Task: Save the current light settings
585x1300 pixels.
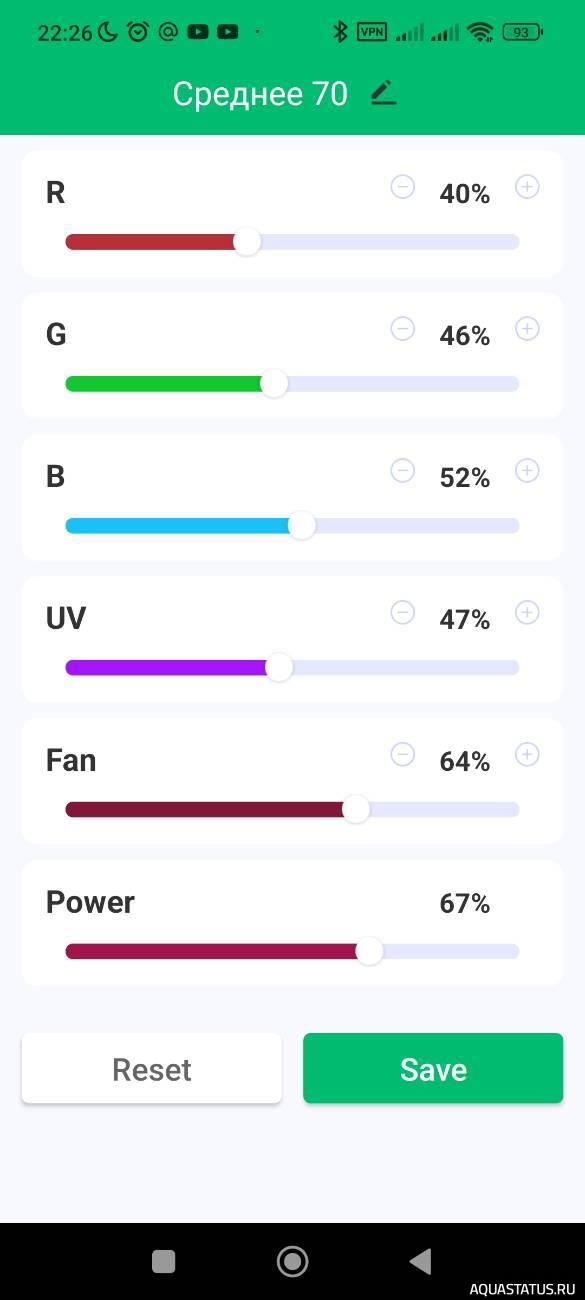Action: coord(433,1069)
